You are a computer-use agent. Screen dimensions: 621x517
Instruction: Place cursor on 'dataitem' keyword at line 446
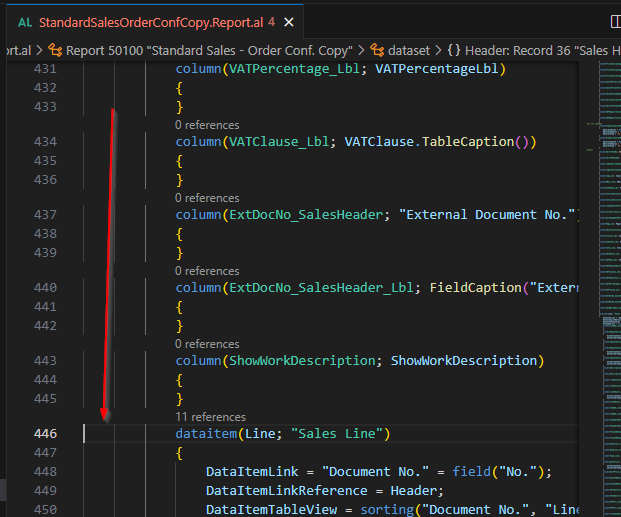pos(205,434)
